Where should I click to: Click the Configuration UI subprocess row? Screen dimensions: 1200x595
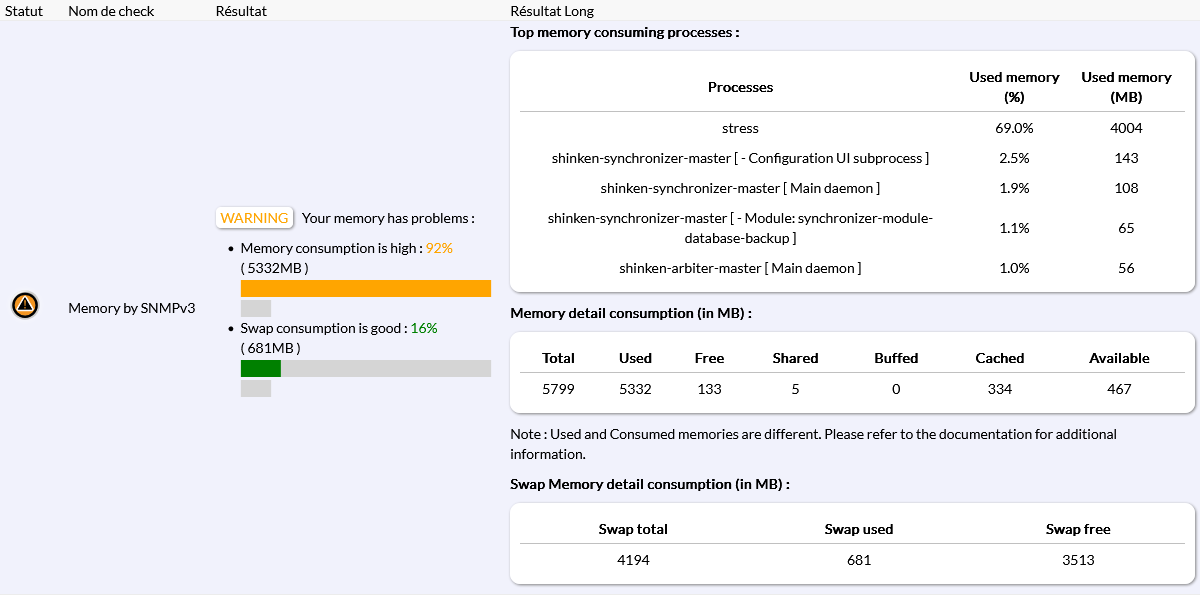tap(740, 158)
